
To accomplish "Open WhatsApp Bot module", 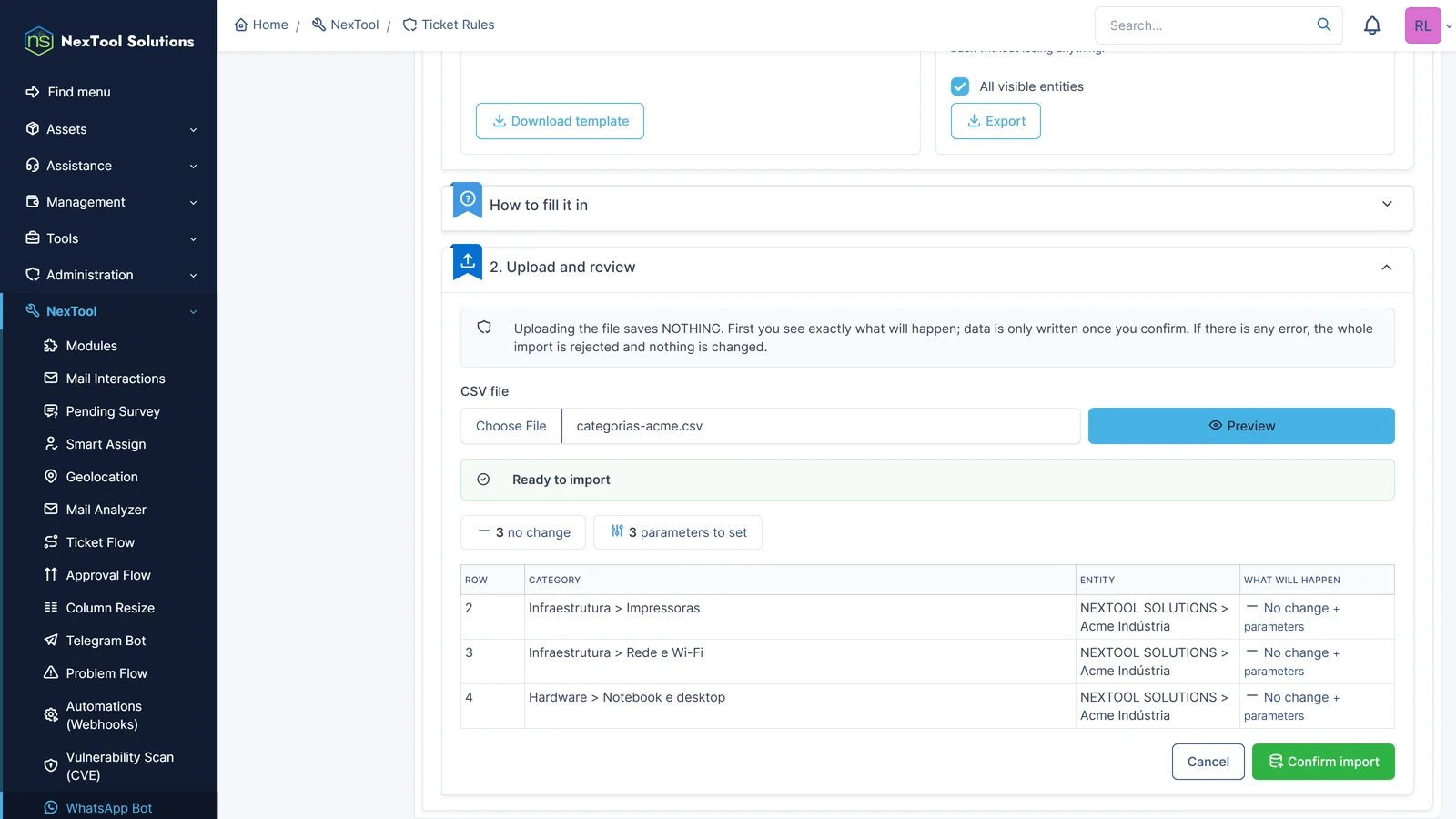I will coord(109,808).
